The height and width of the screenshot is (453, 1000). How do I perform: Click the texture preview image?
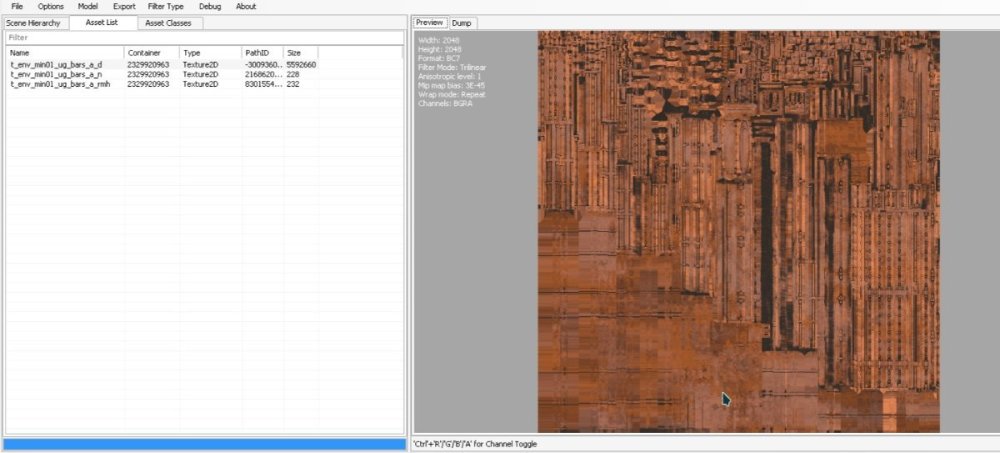click(x=738, y=230)
